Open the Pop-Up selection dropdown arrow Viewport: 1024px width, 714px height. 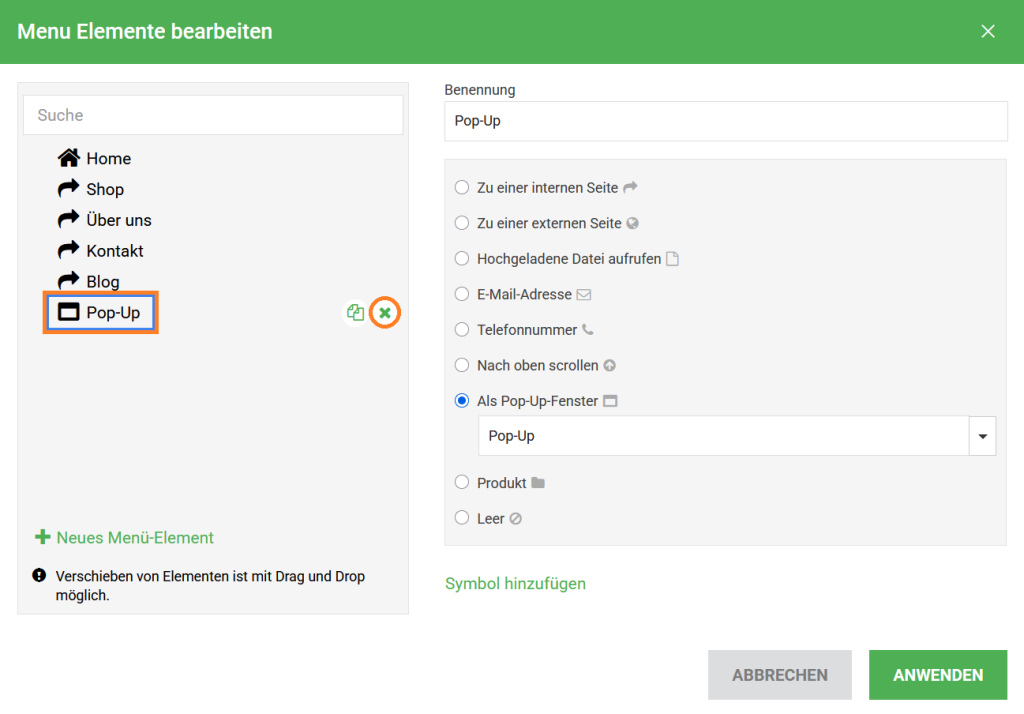tap(982, 436)
